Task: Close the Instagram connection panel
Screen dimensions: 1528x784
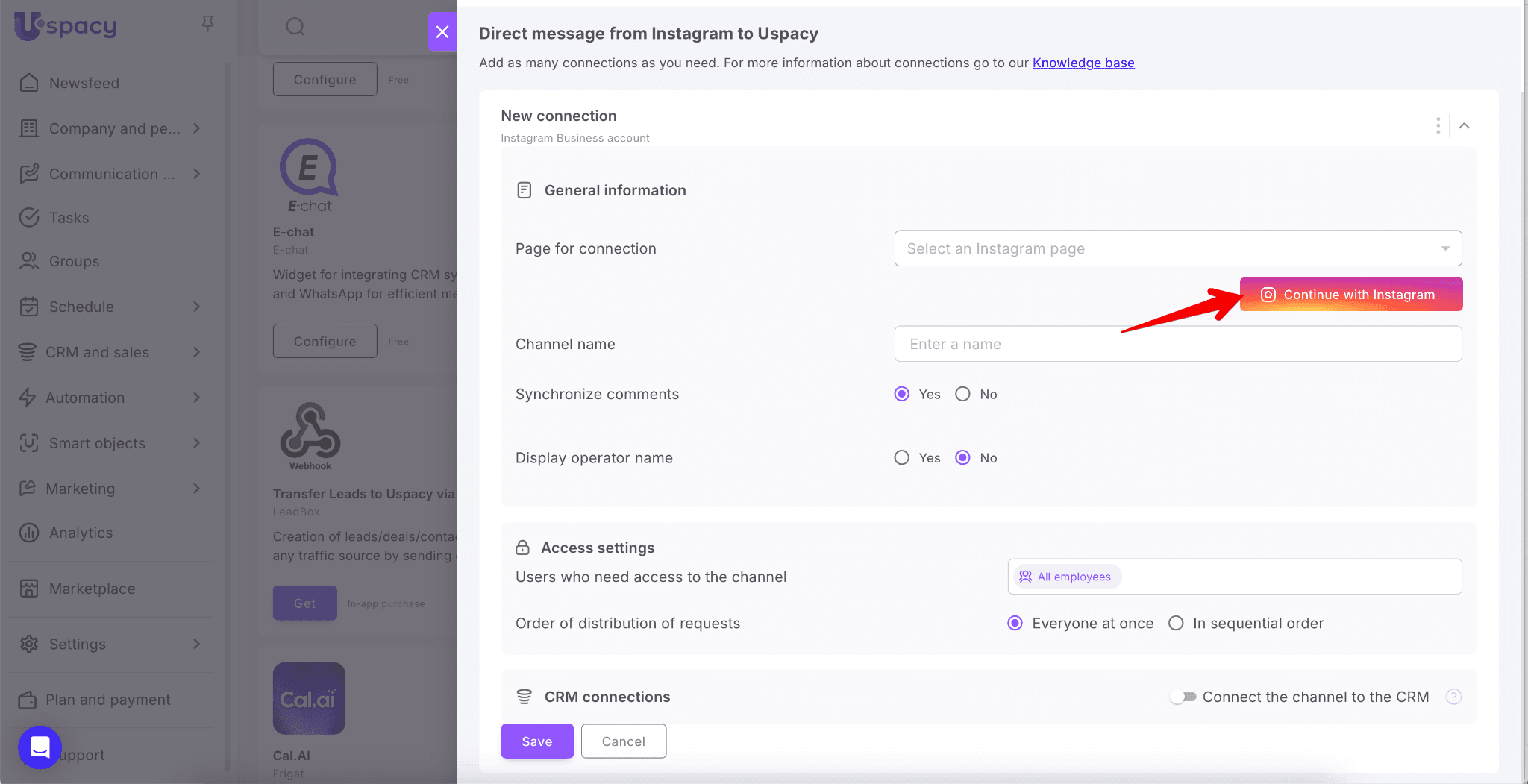Action: 442,31
